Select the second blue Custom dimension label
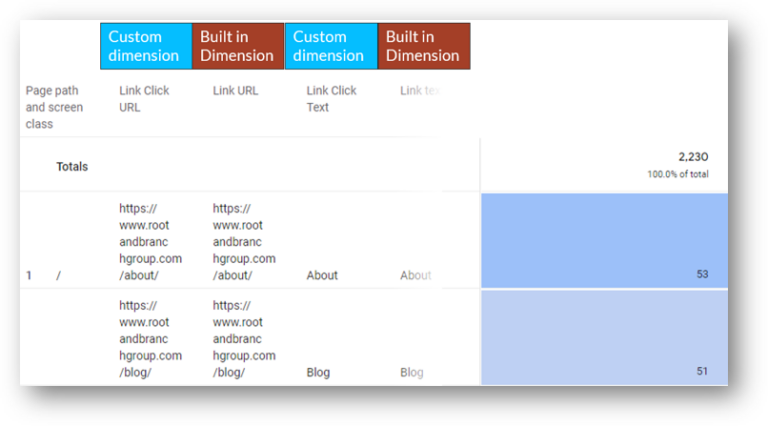This screenshot has height=426, width=768. (x=331, y=46)
